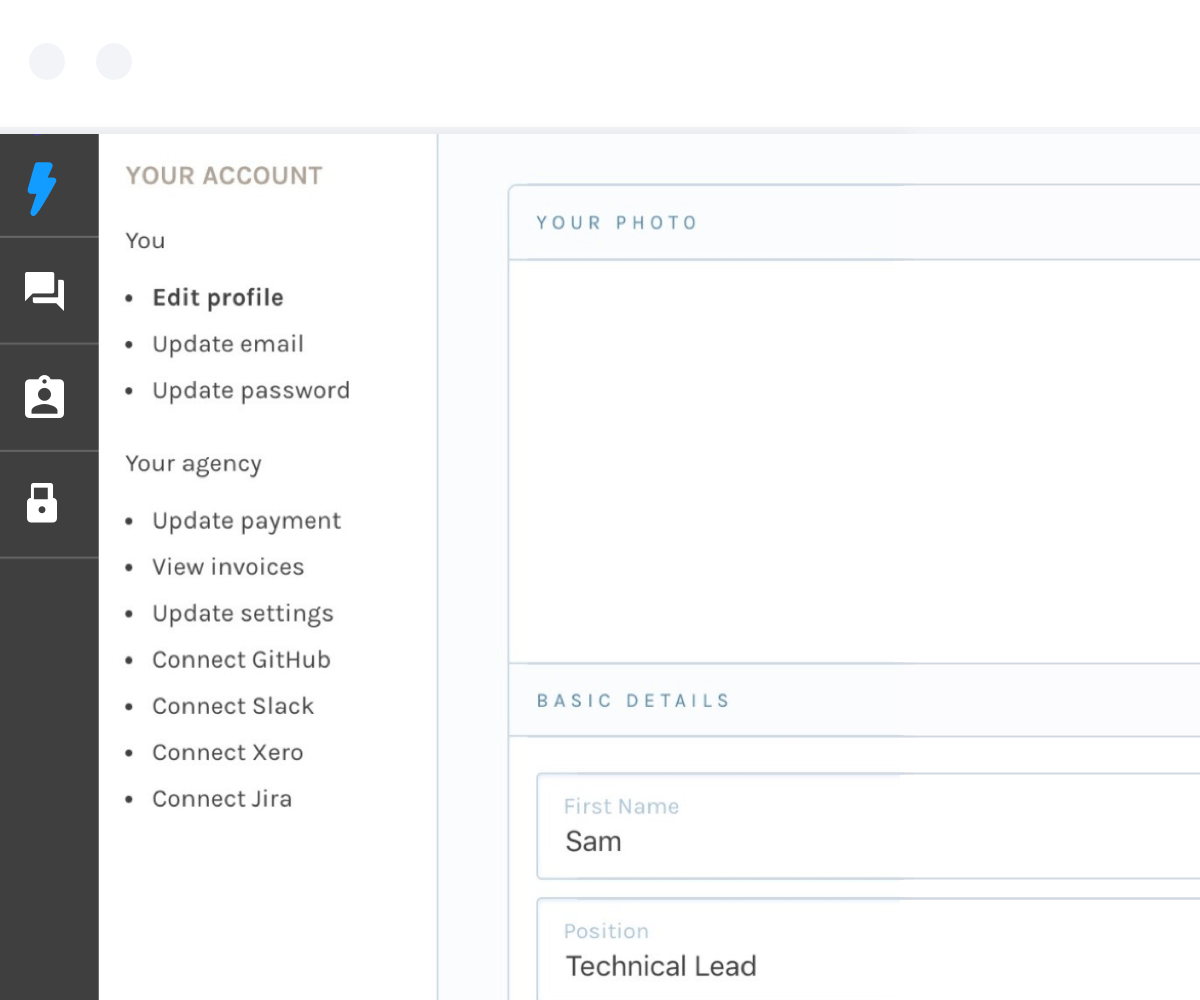Choose Connect GitHub integration
The height and width of the screenshot is (1000, 1200).
(x=241, y=660)
